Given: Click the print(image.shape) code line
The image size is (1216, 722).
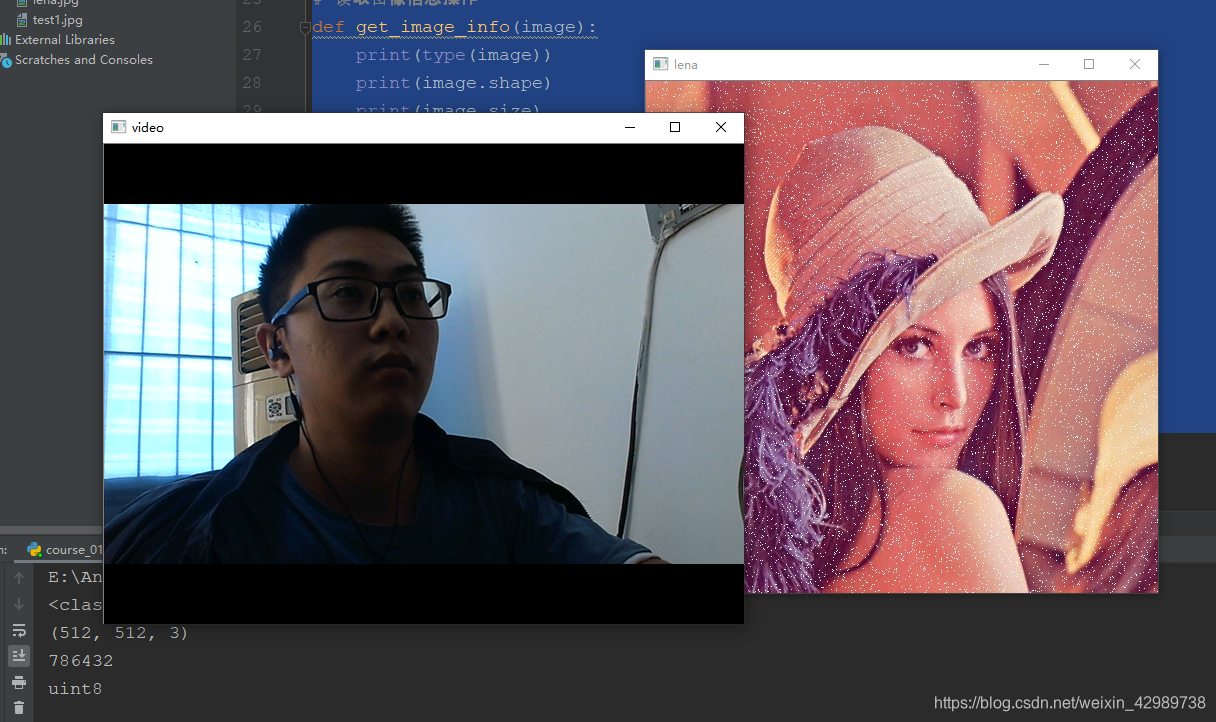Looking at the screenshot, I should [454, 83].
